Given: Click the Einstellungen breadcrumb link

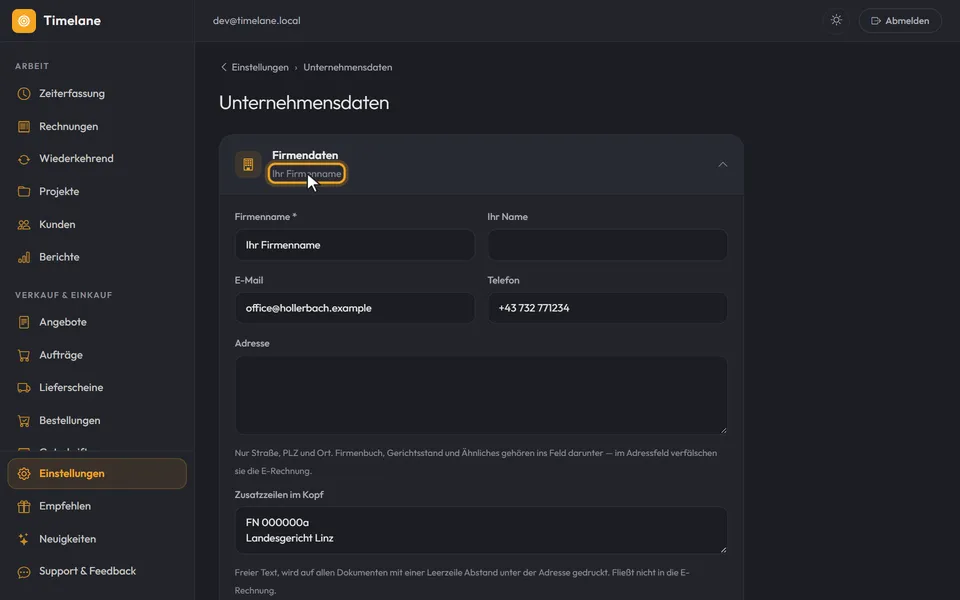Looking at the screenshot, I should [260, 67].
